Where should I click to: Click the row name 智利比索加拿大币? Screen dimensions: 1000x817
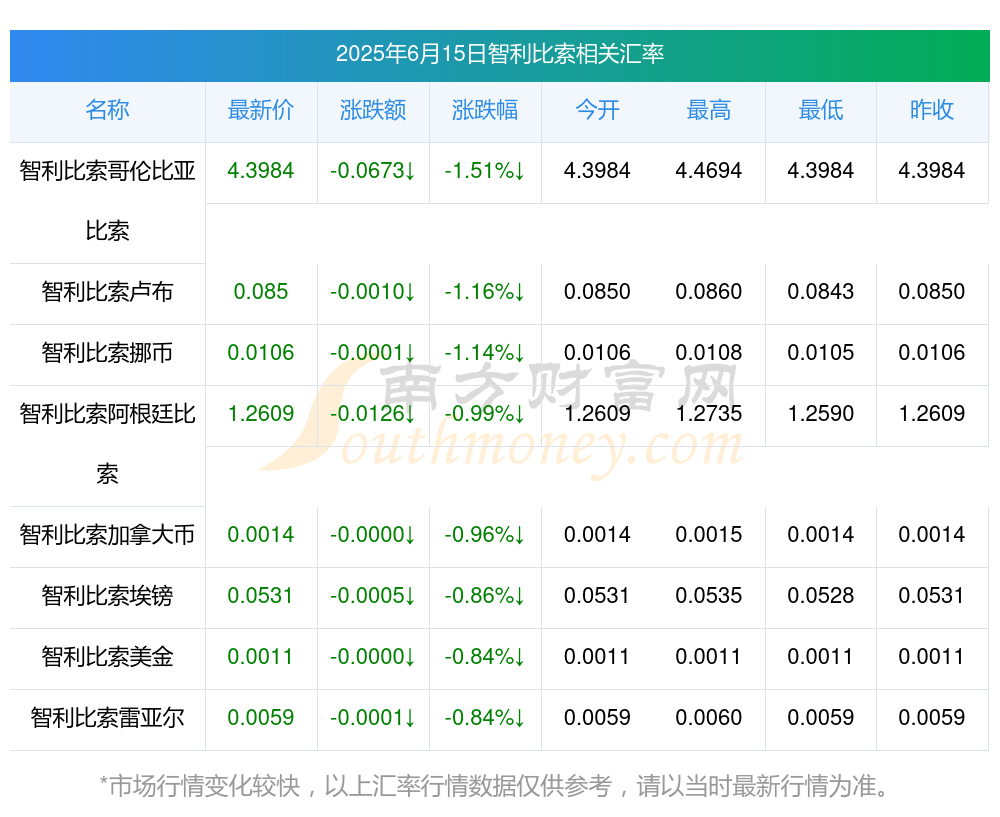coord(107,535)
